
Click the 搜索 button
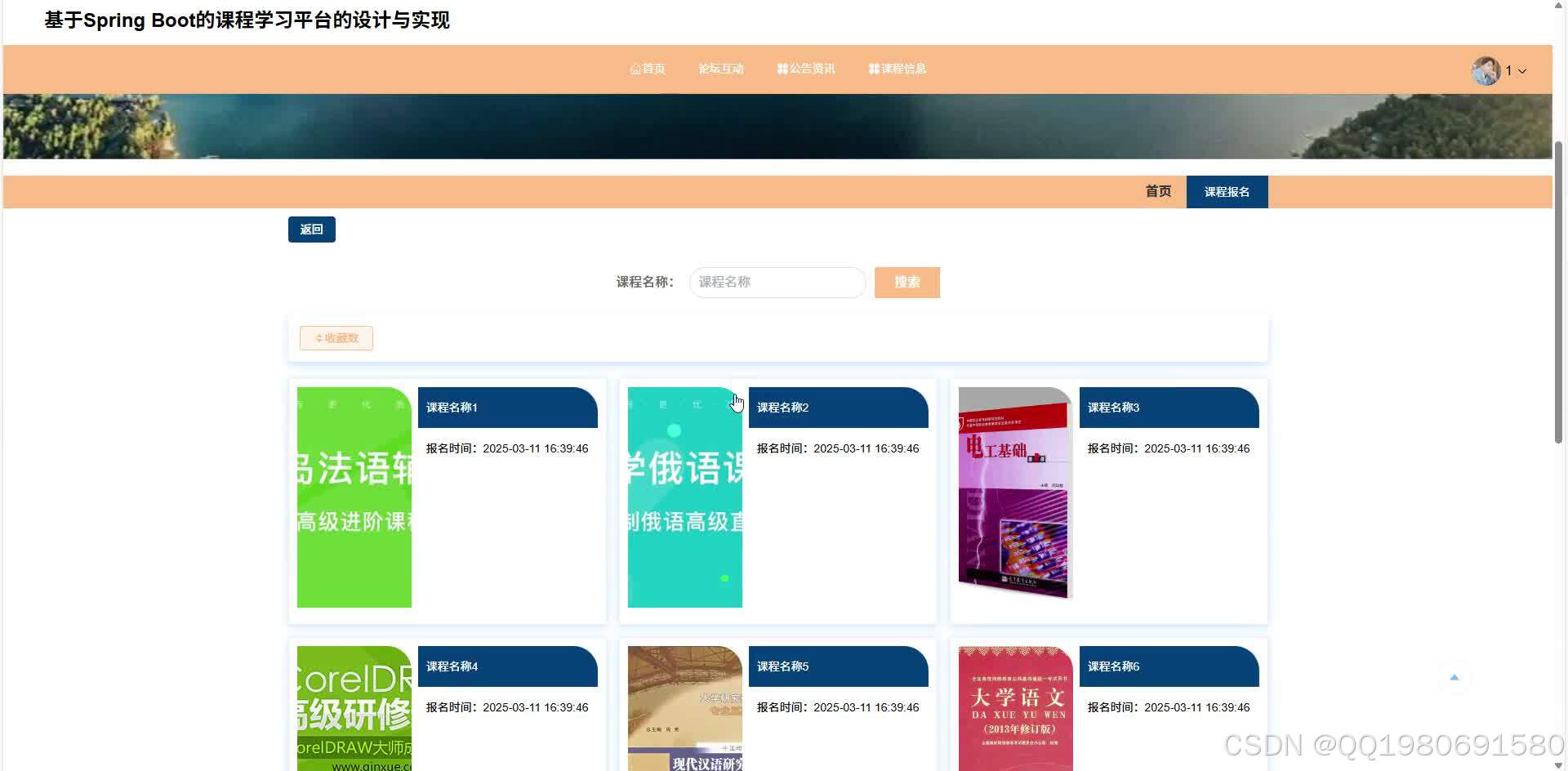906,282
